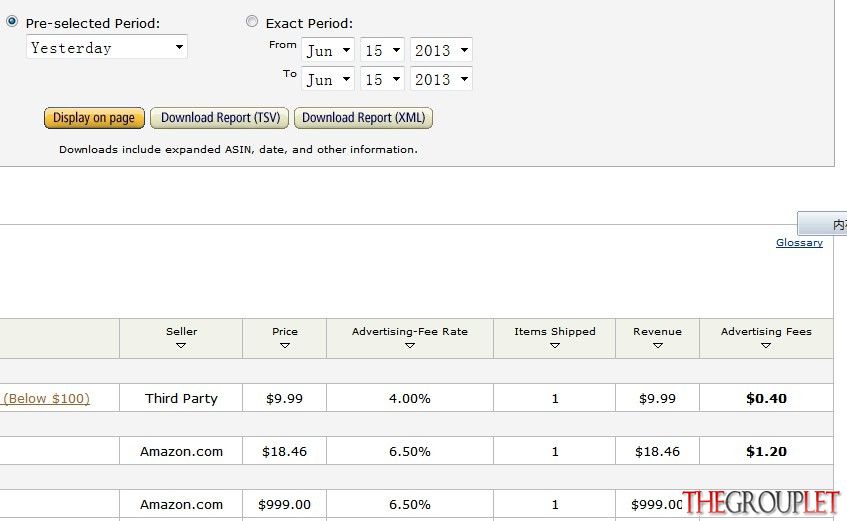
Task: Click the partially visible tab at right edge
Action: pos(823,223)
